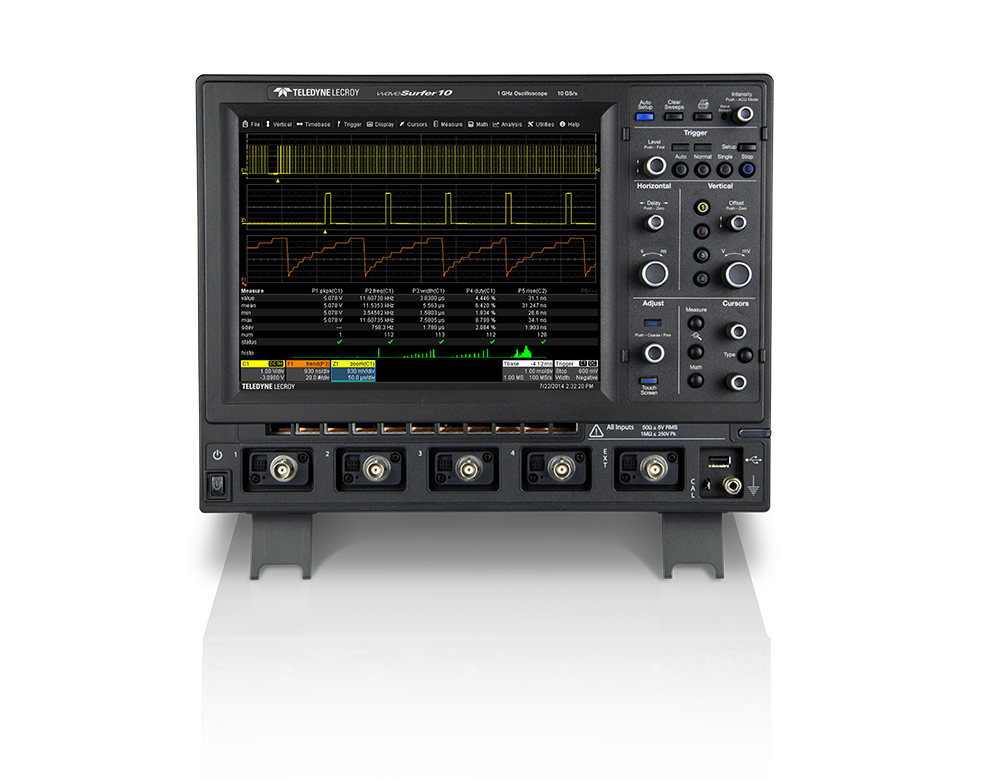
Task: Click the channel 4 BNC input connector
Action: point(561,469)
